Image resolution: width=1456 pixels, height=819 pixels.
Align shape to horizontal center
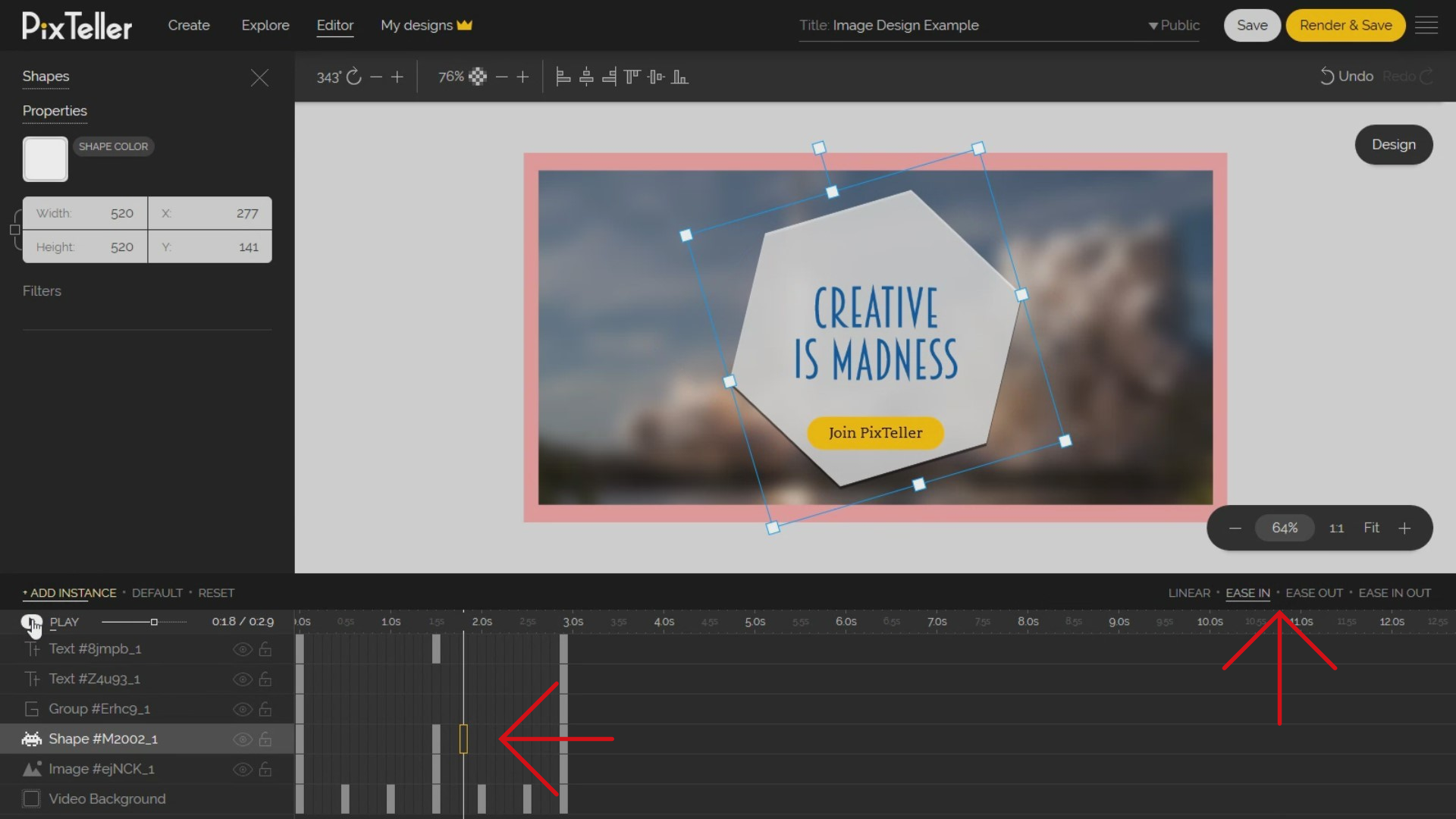(x=586, y=77)
